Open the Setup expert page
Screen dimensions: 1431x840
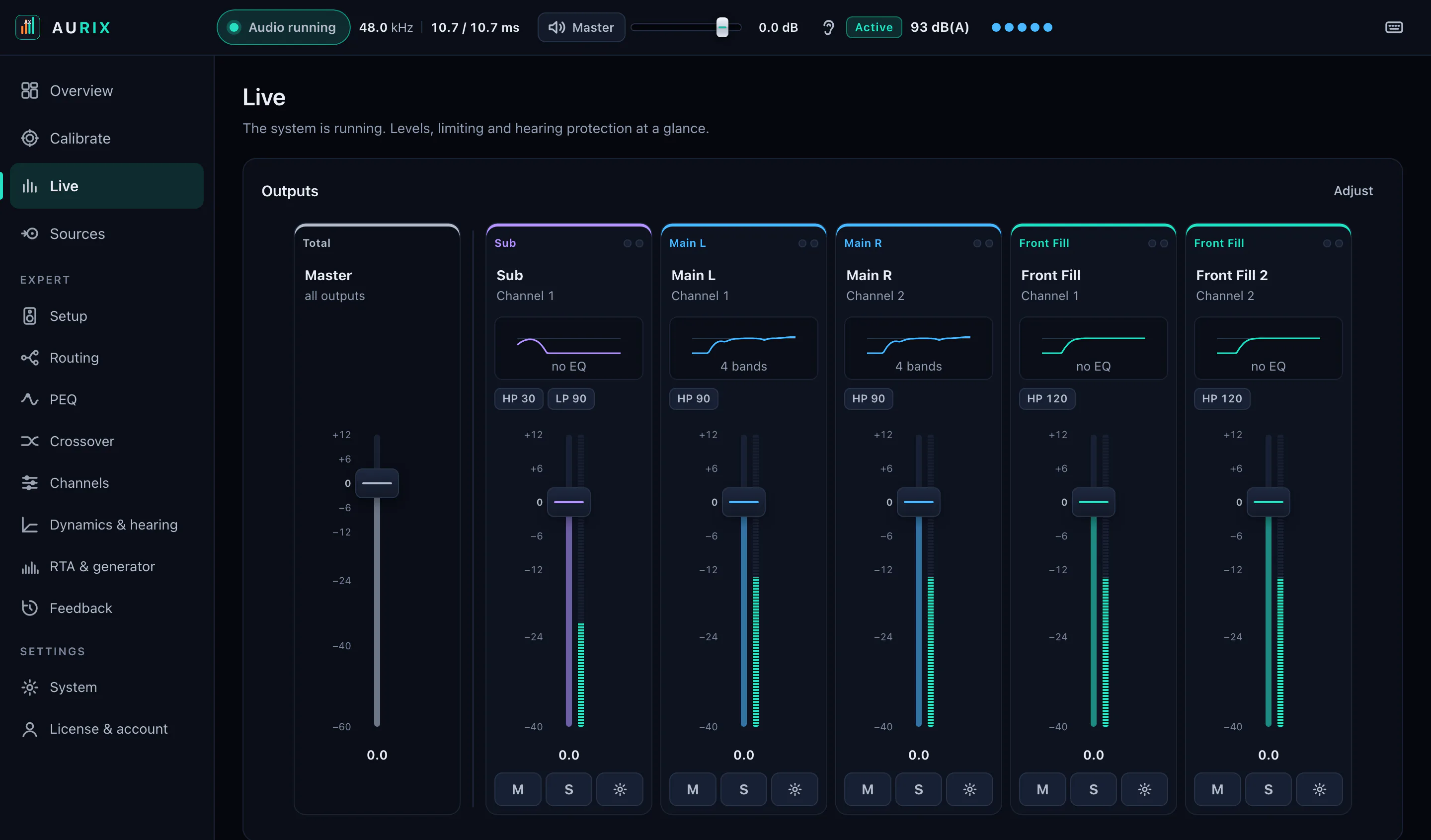click(107, 316)
